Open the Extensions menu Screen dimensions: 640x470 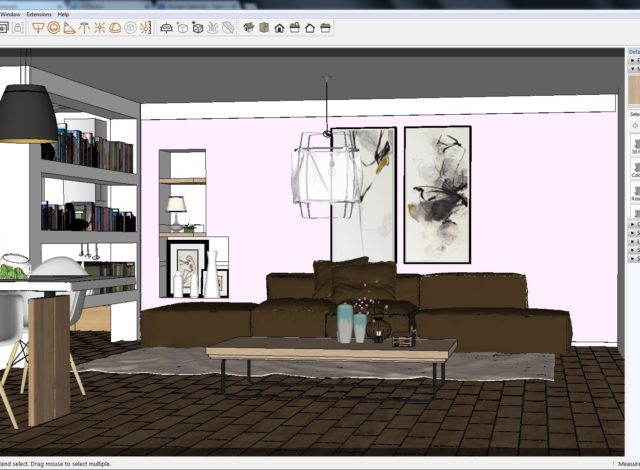[39, 14]
